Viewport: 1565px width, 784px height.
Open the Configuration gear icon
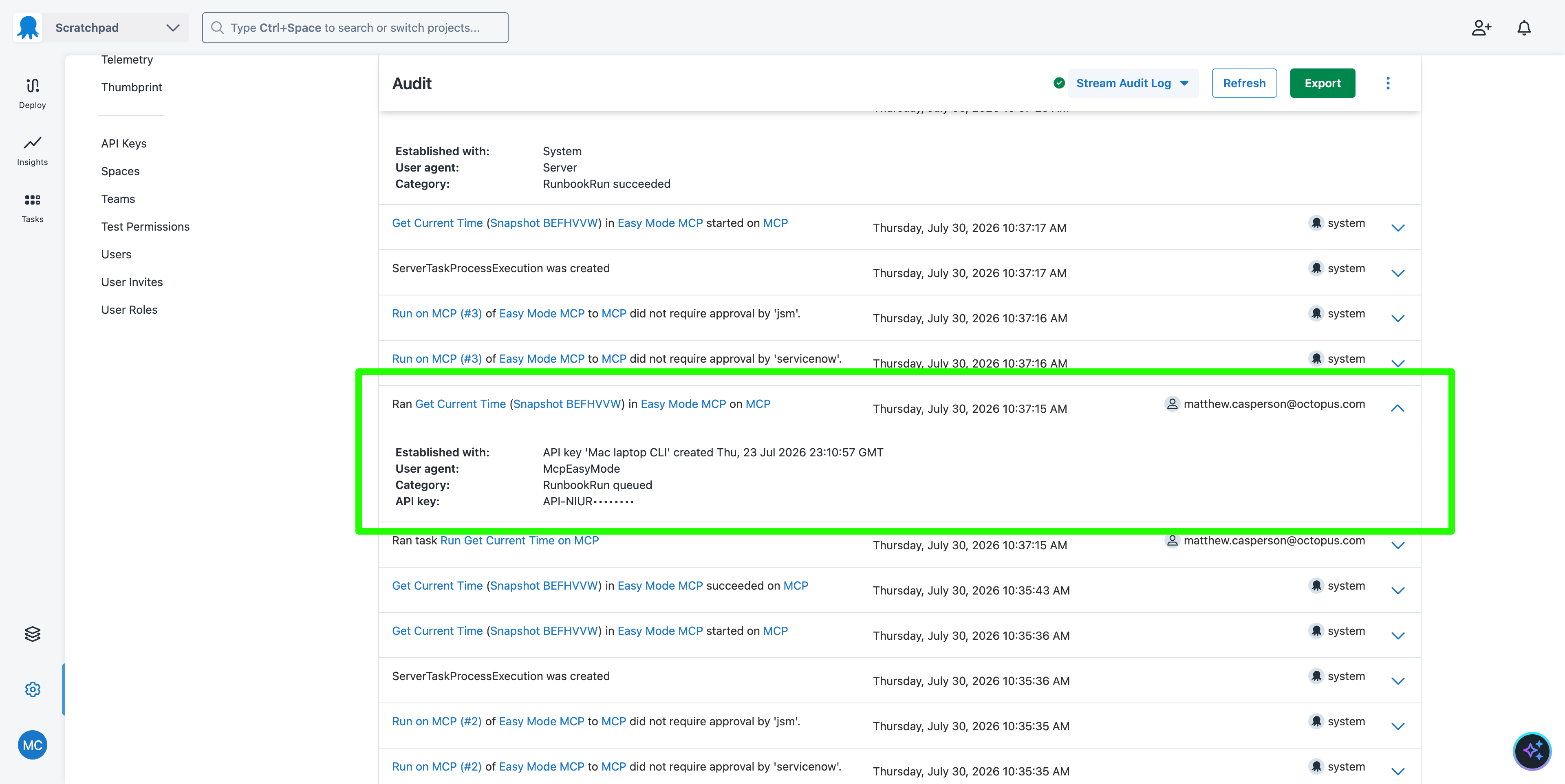32,689
